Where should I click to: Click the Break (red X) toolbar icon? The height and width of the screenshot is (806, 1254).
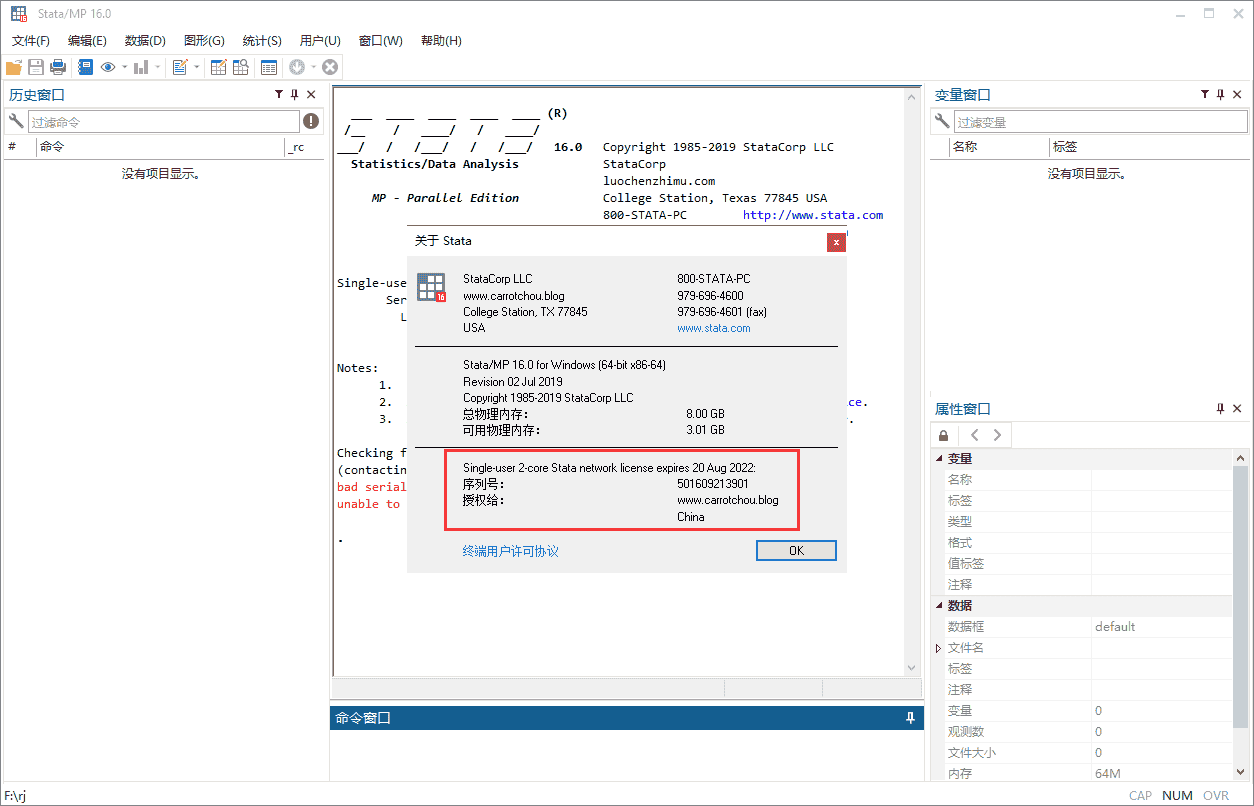click(x=330, y=66)
